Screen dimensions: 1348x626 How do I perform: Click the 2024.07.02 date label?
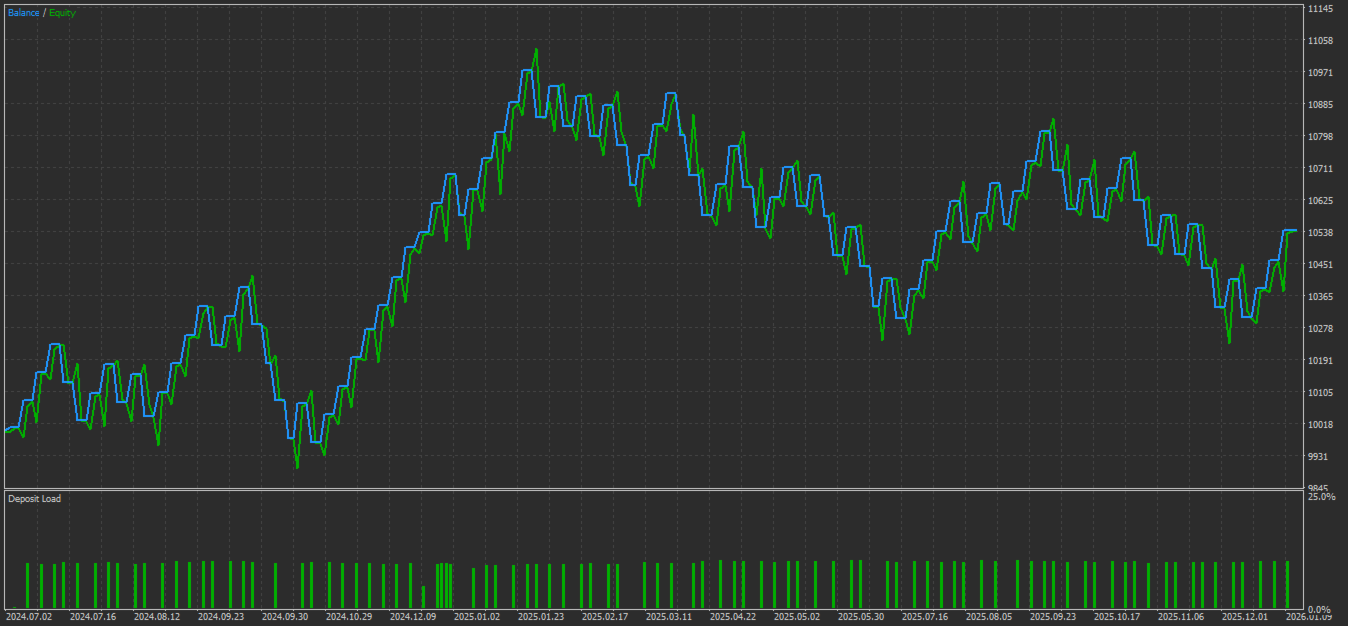coord(29,617)
